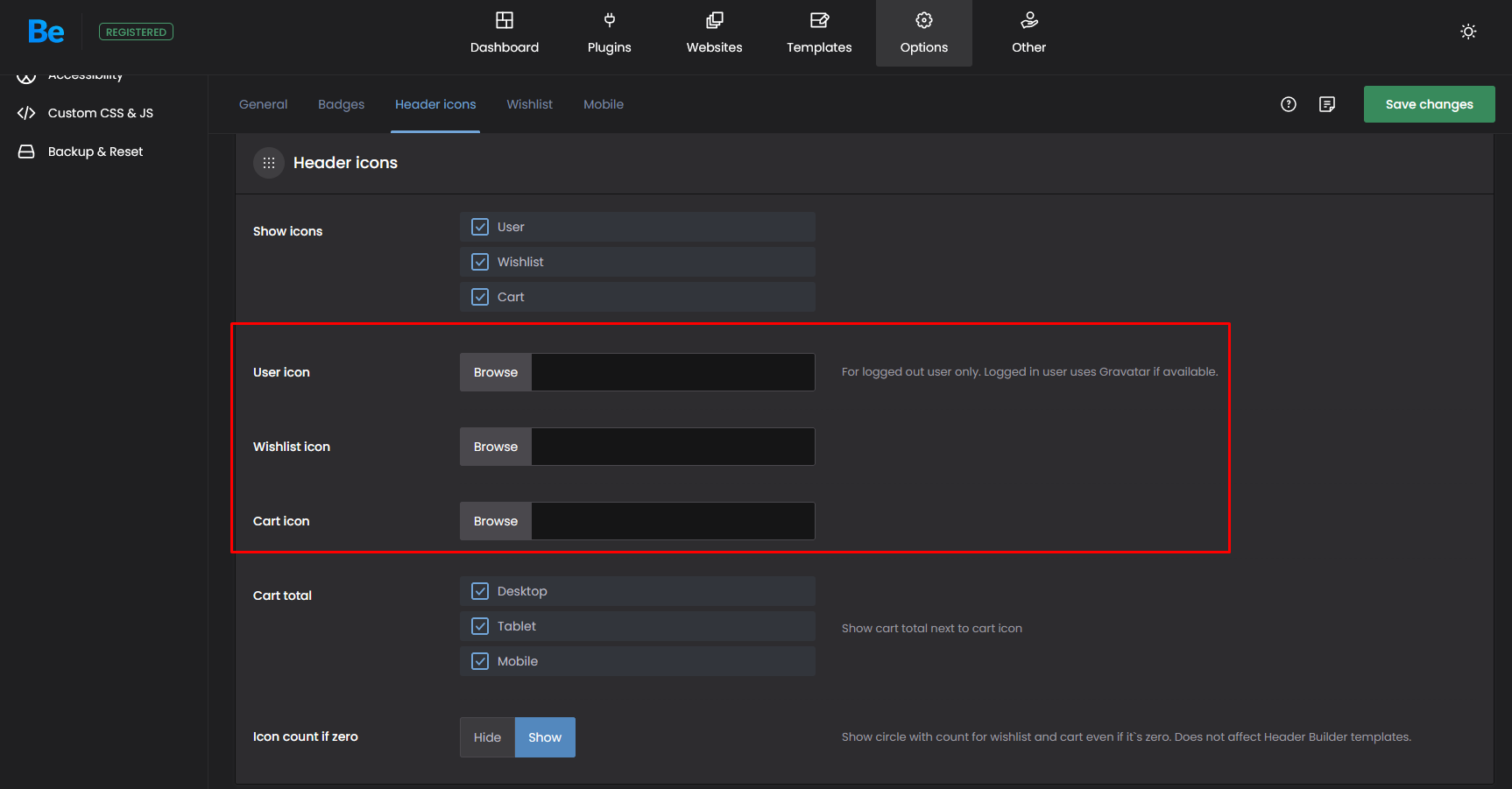Click the 'Show icons' label

coord(287,231)
